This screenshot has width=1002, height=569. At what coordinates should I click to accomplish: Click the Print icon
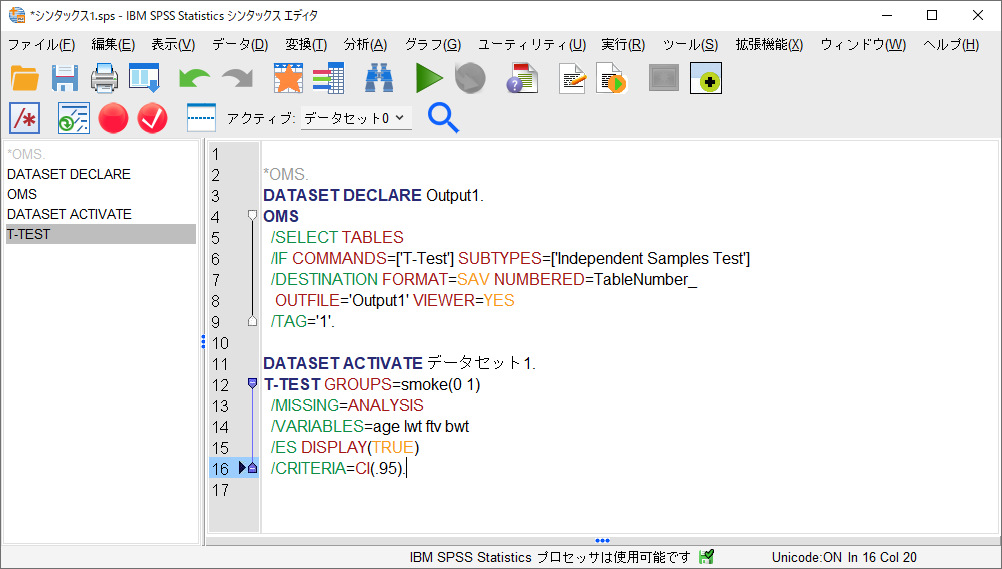(104, 79)
